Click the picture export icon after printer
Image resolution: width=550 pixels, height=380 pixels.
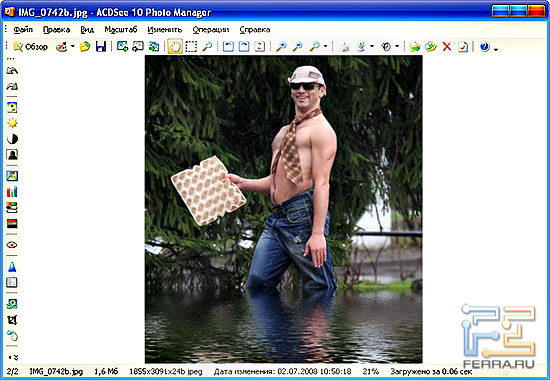(x=361, y=47)
